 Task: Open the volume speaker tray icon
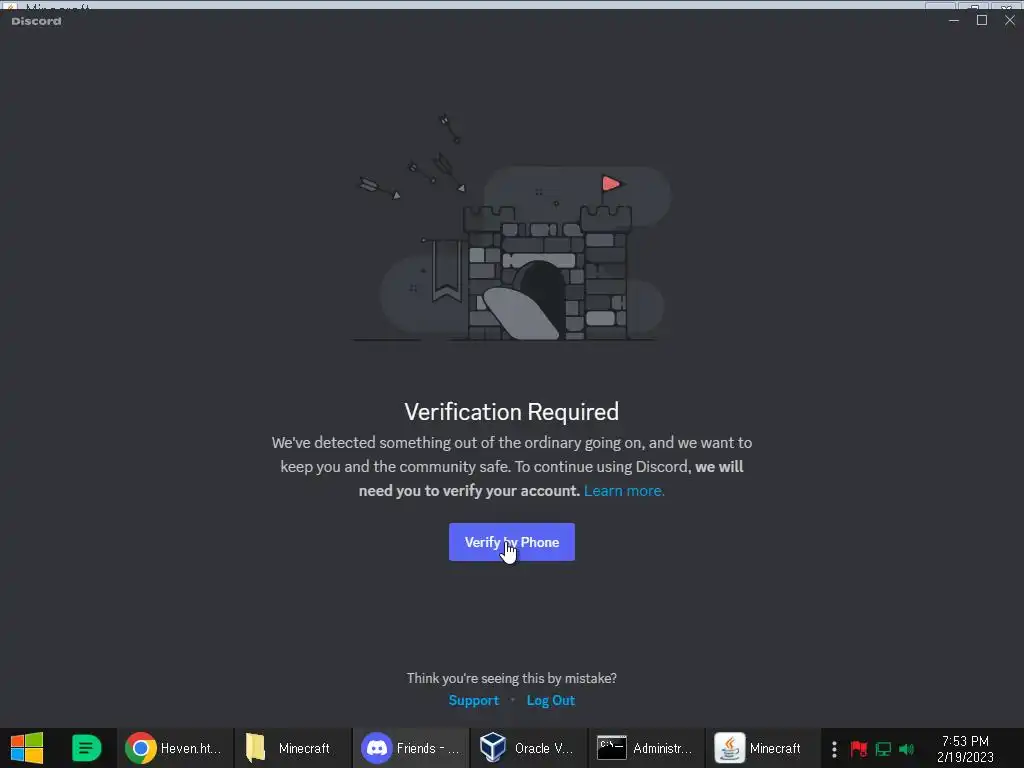(x=906, y=749)
